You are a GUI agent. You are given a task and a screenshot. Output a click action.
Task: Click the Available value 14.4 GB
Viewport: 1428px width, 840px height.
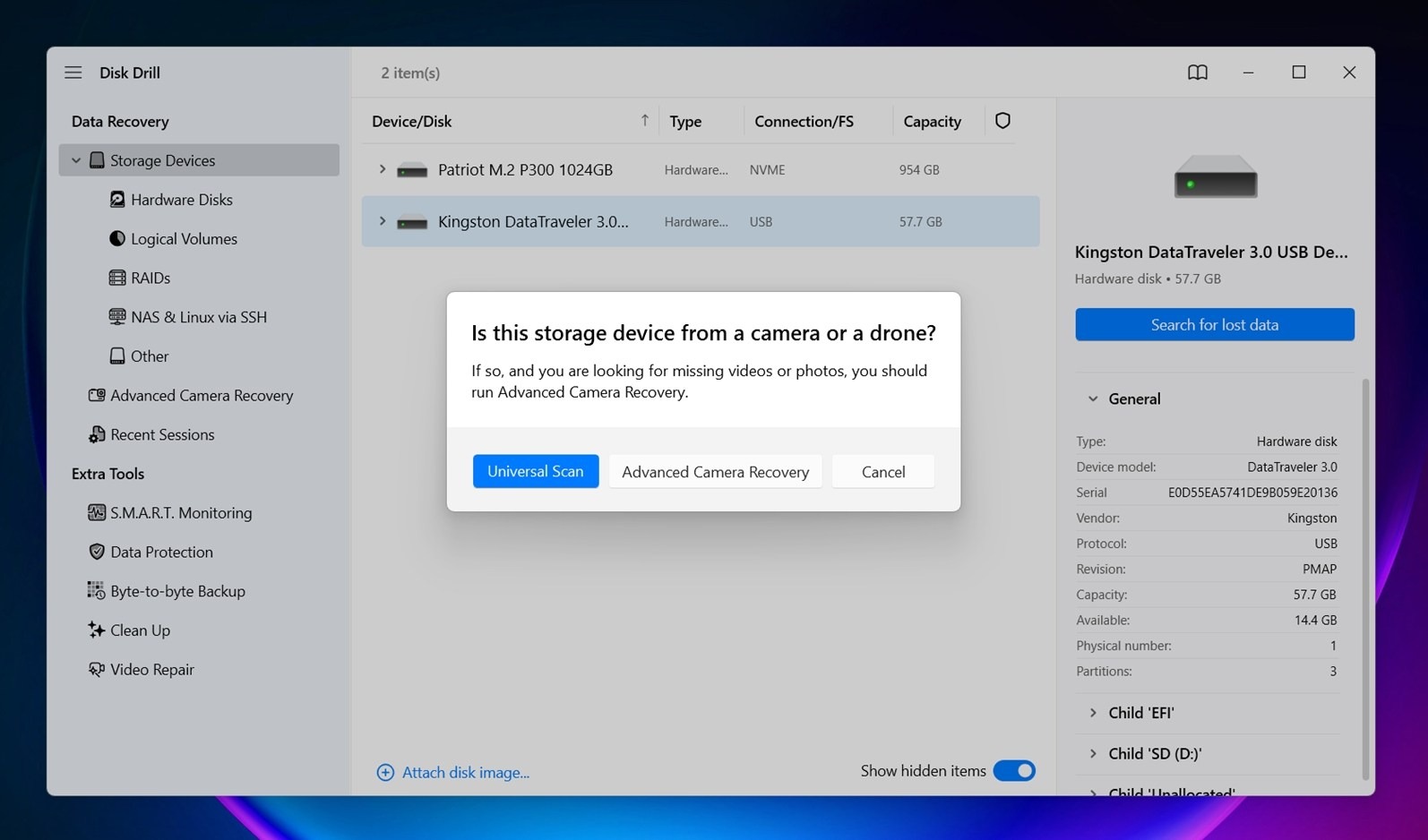pos(1315,620)
